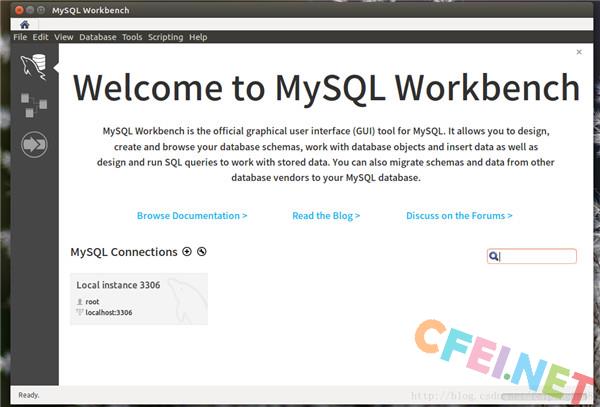The width and height of the screenshot is (600, 407).
Task: Open the Scripting menu
Action: pos(165,37)
